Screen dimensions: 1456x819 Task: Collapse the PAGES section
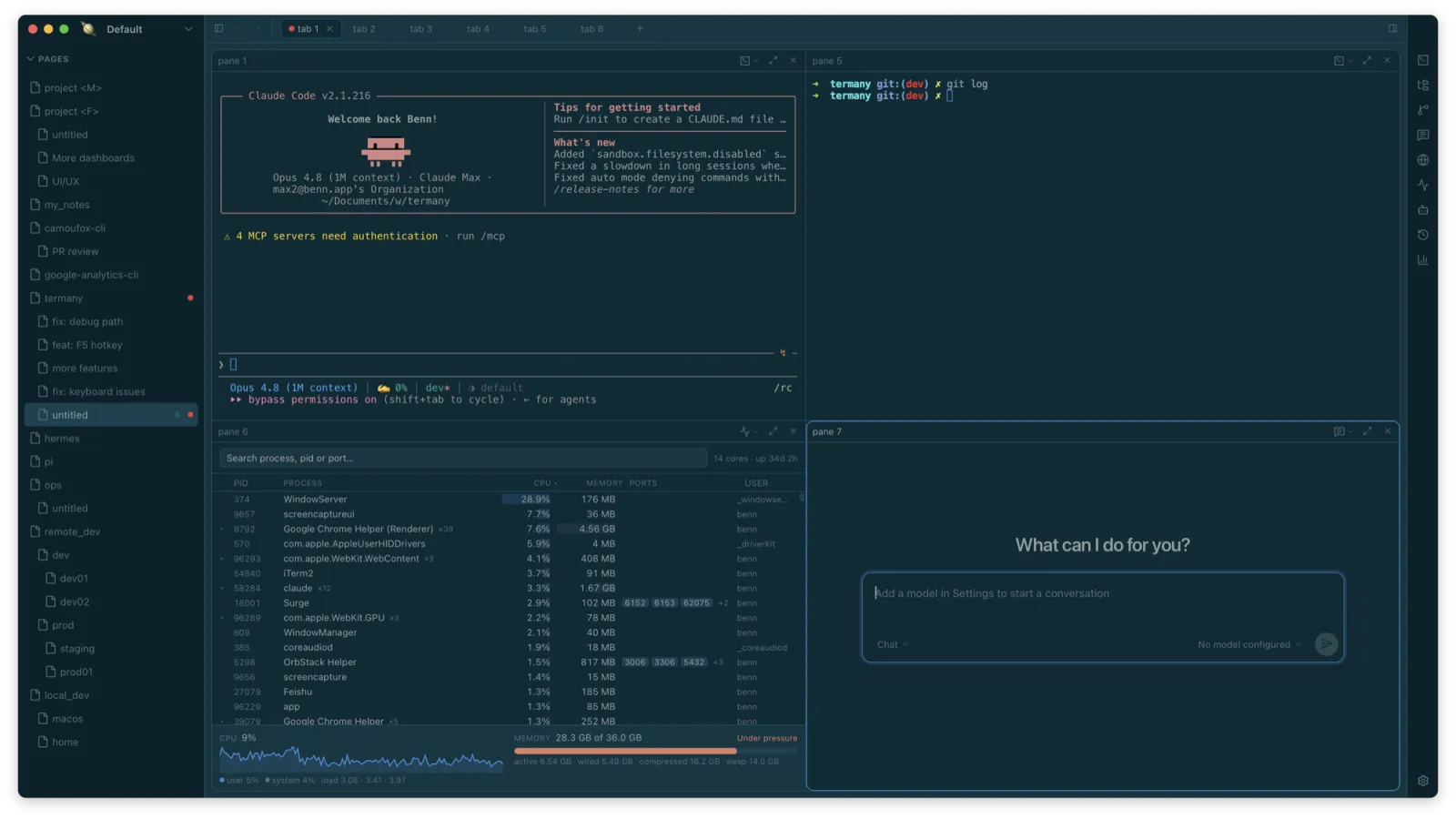tap(47, 59)
